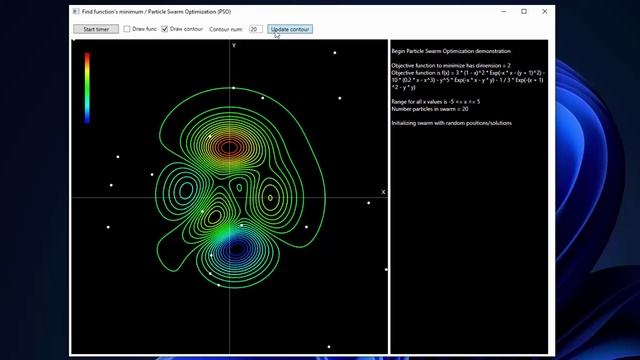Enable the Draw func checkbox
640x360 pixels.
127,29
